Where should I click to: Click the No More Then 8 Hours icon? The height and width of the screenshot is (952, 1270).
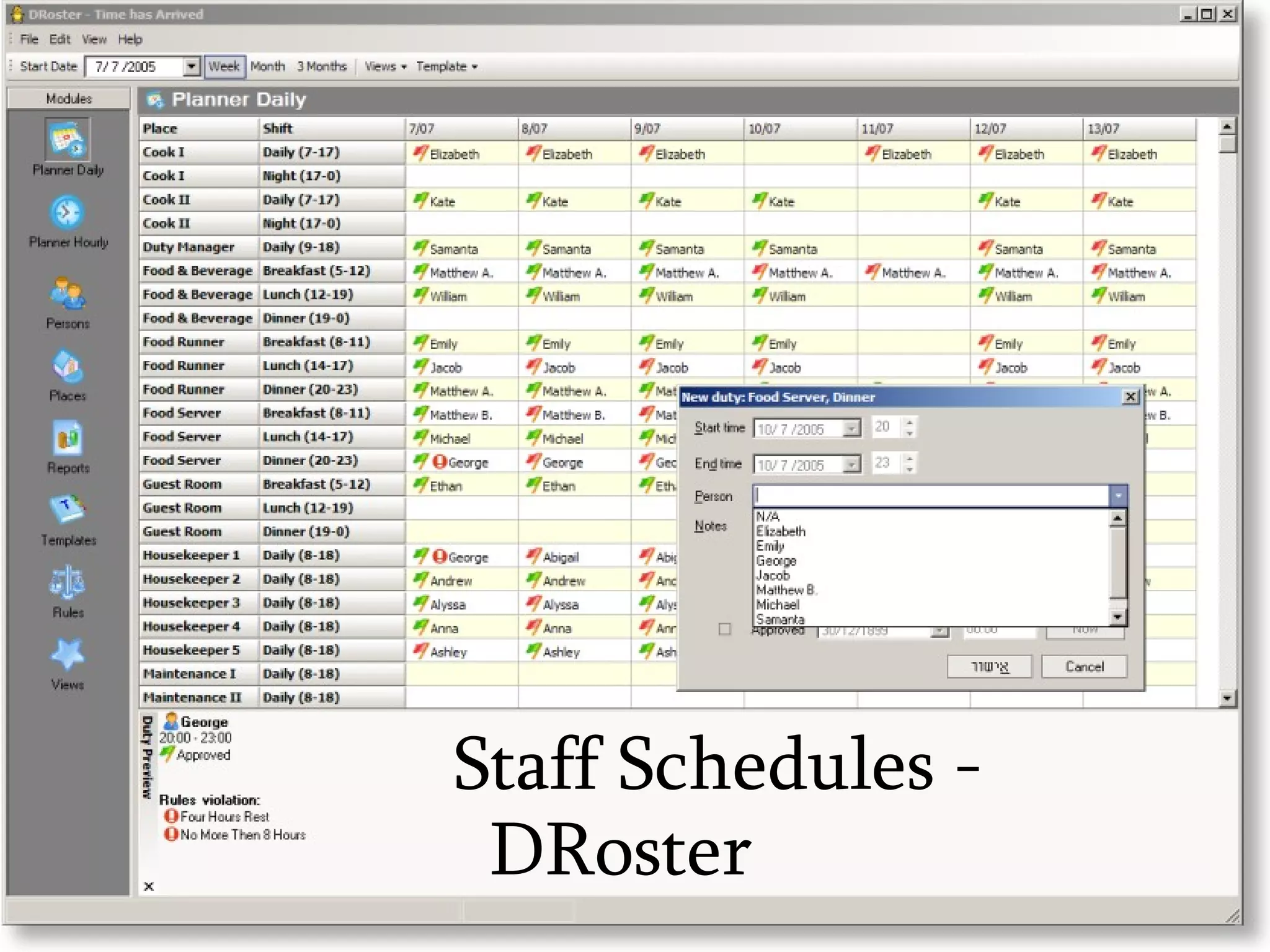[171, 834]
